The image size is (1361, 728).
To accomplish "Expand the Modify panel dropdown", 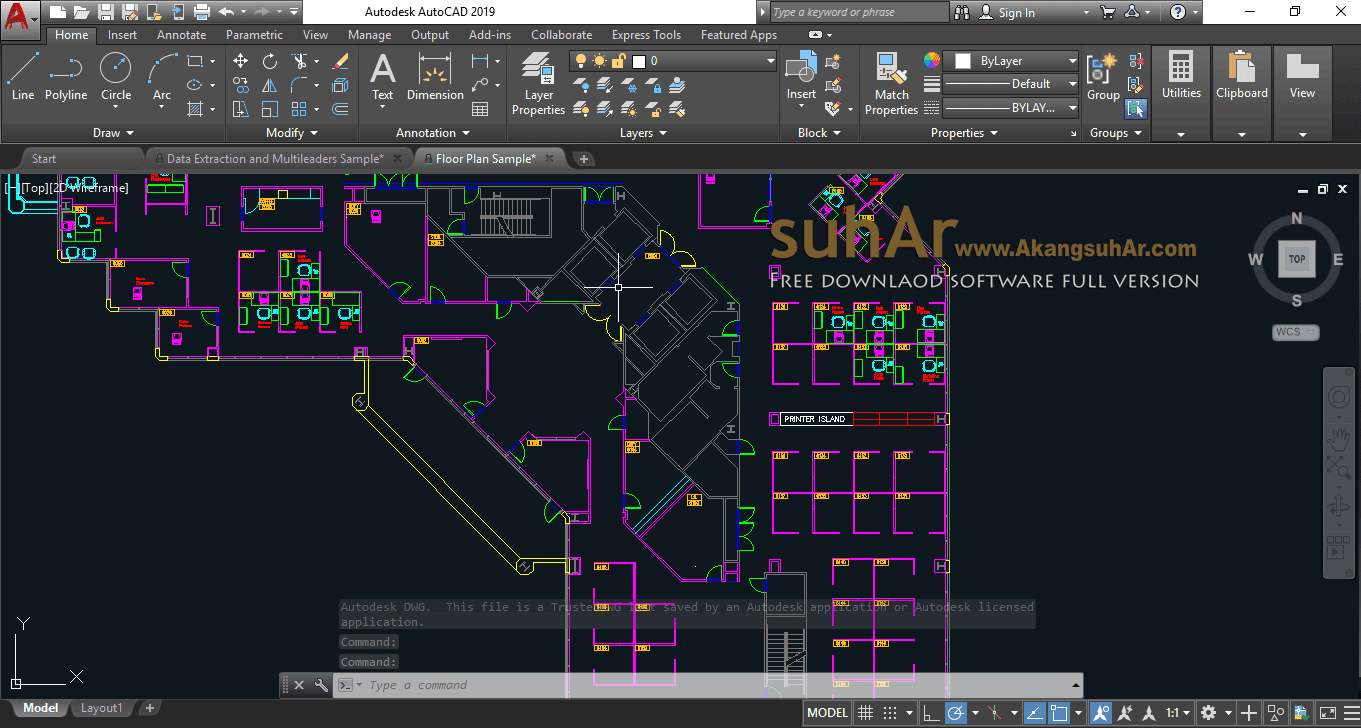I will click(292, 133).
